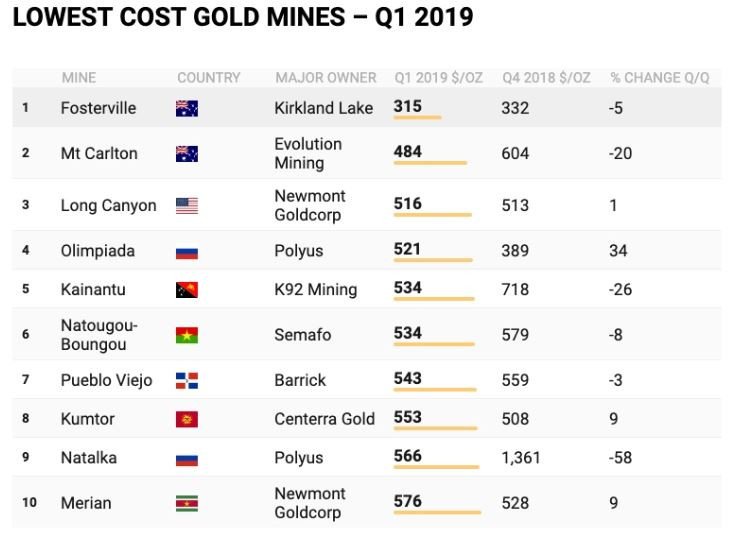Open the Kirkland Lake owner entry

323,109
